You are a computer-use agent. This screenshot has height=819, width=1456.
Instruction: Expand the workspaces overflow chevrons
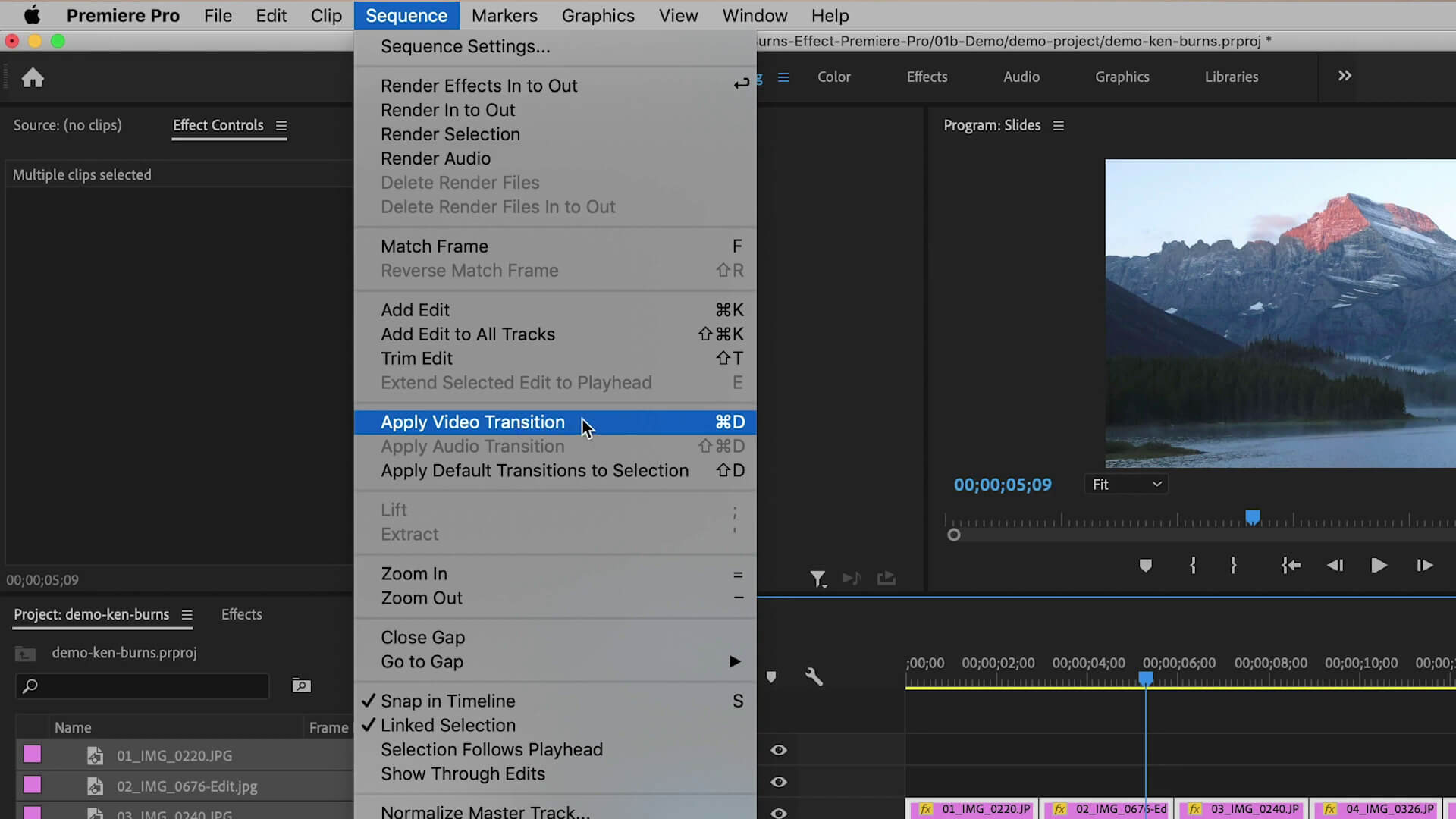1345,76
